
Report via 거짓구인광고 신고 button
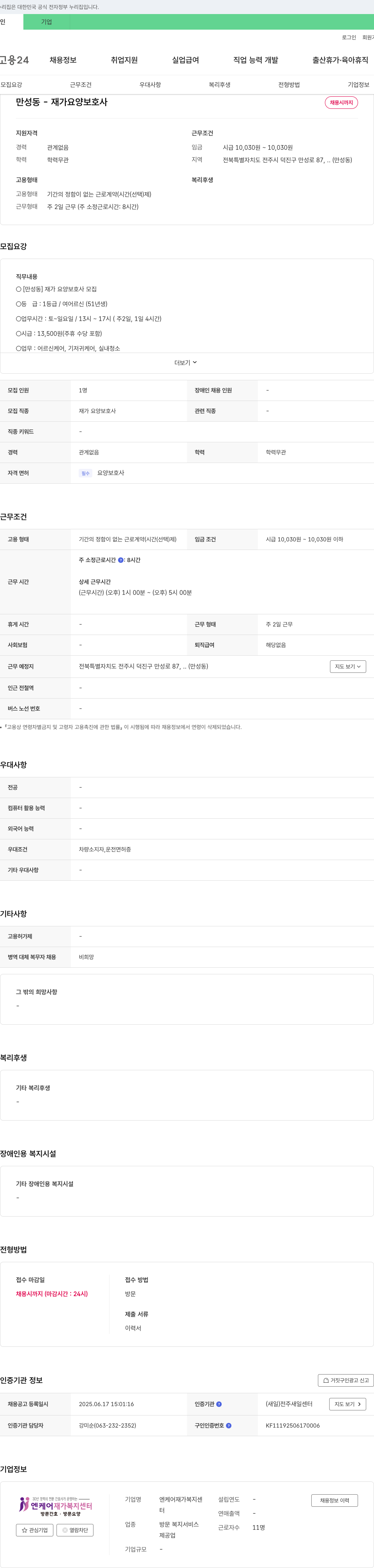click(346, 1380)
